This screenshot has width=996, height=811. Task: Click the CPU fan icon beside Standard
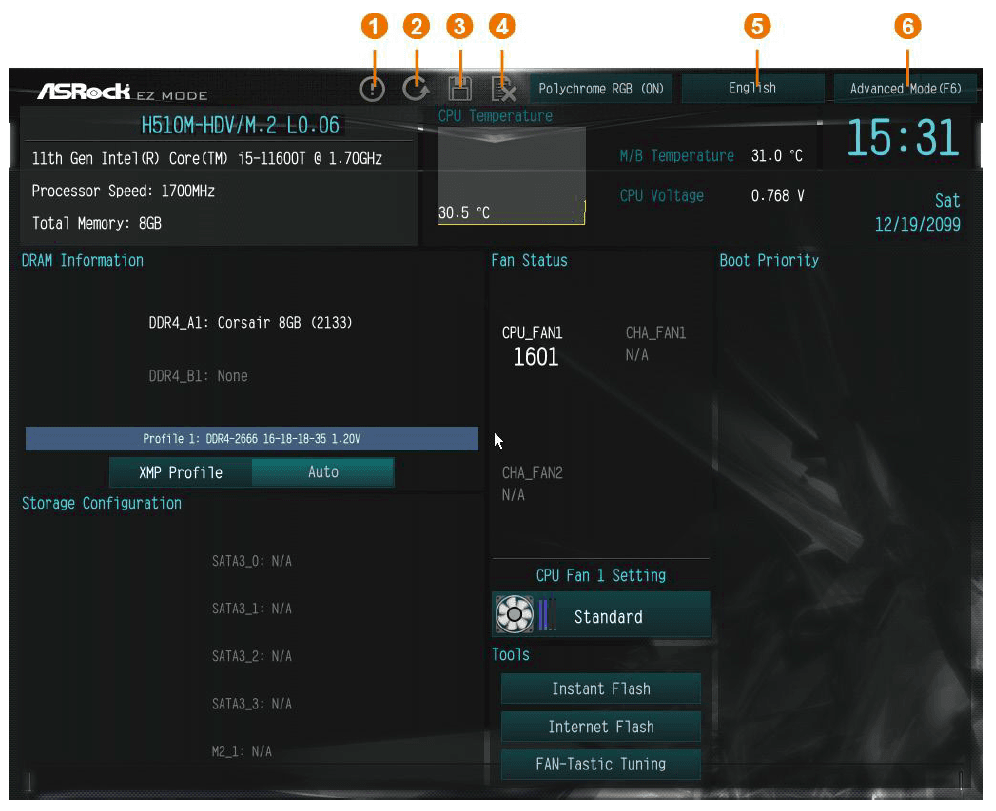click(515, 615)
